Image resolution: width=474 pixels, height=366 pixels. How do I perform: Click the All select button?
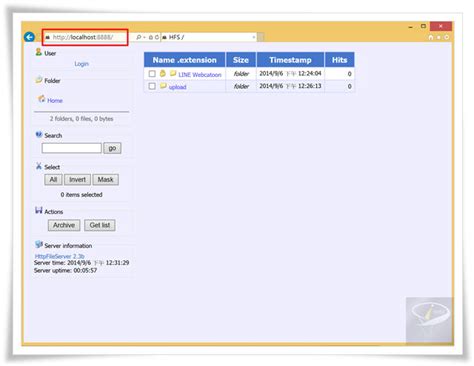53,180
